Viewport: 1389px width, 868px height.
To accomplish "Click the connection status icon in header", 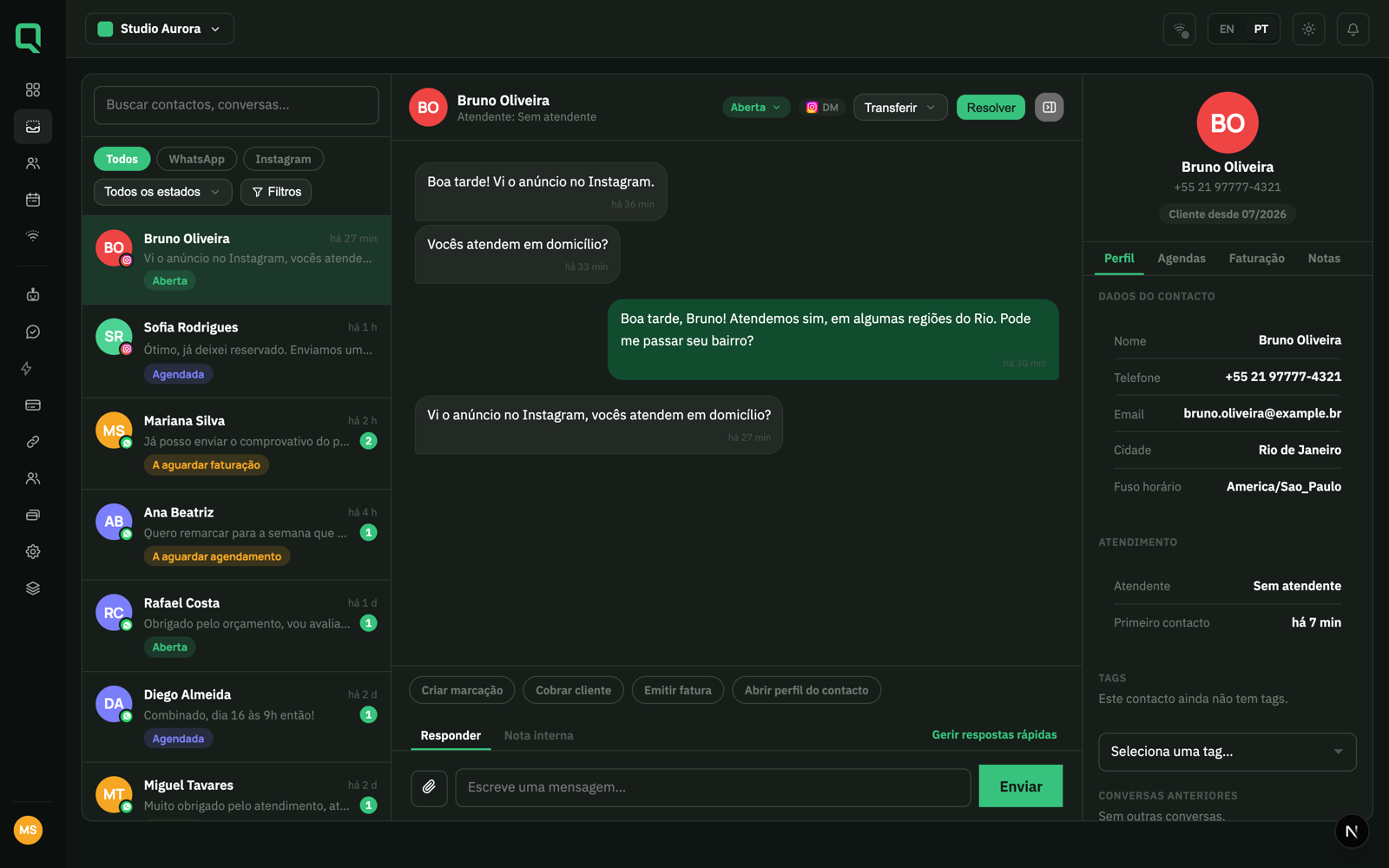I will pyautogui.click(x=1180, y=30).
